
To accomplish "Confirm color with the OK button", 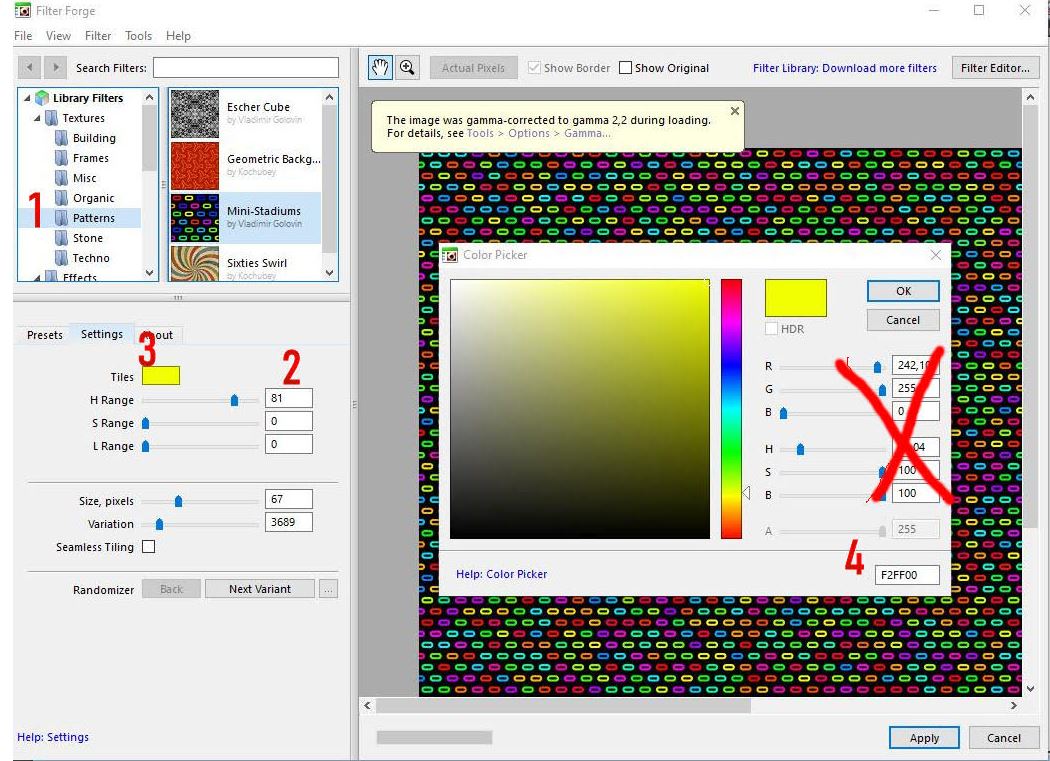I will click(x=903, y=291).
